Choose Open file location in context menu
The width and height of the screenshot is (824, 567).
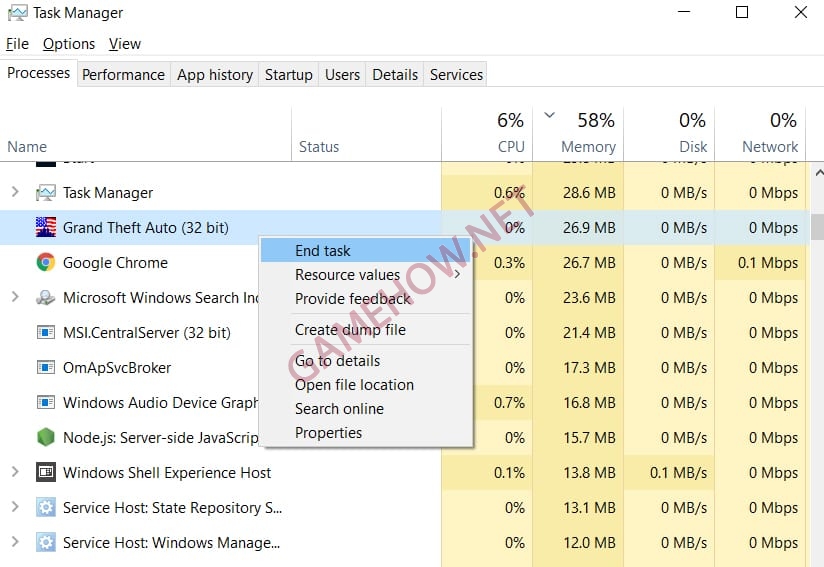click(x=354, y=385)
